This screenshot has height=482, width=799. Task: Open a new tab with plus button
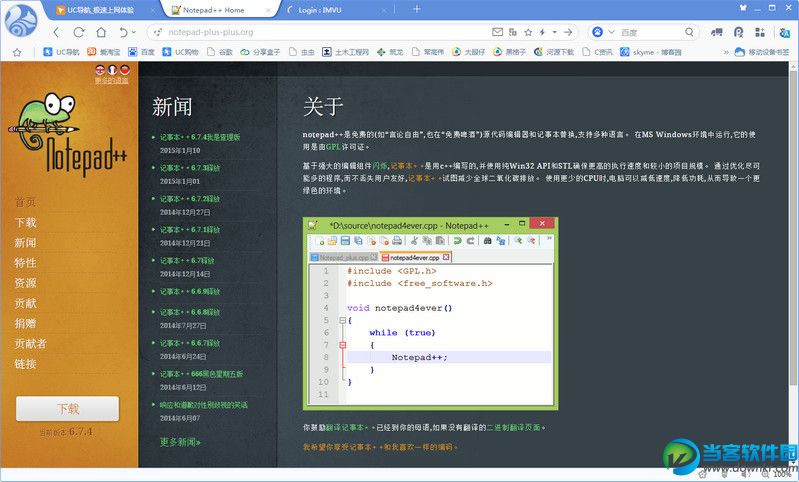tap(416, 9)
